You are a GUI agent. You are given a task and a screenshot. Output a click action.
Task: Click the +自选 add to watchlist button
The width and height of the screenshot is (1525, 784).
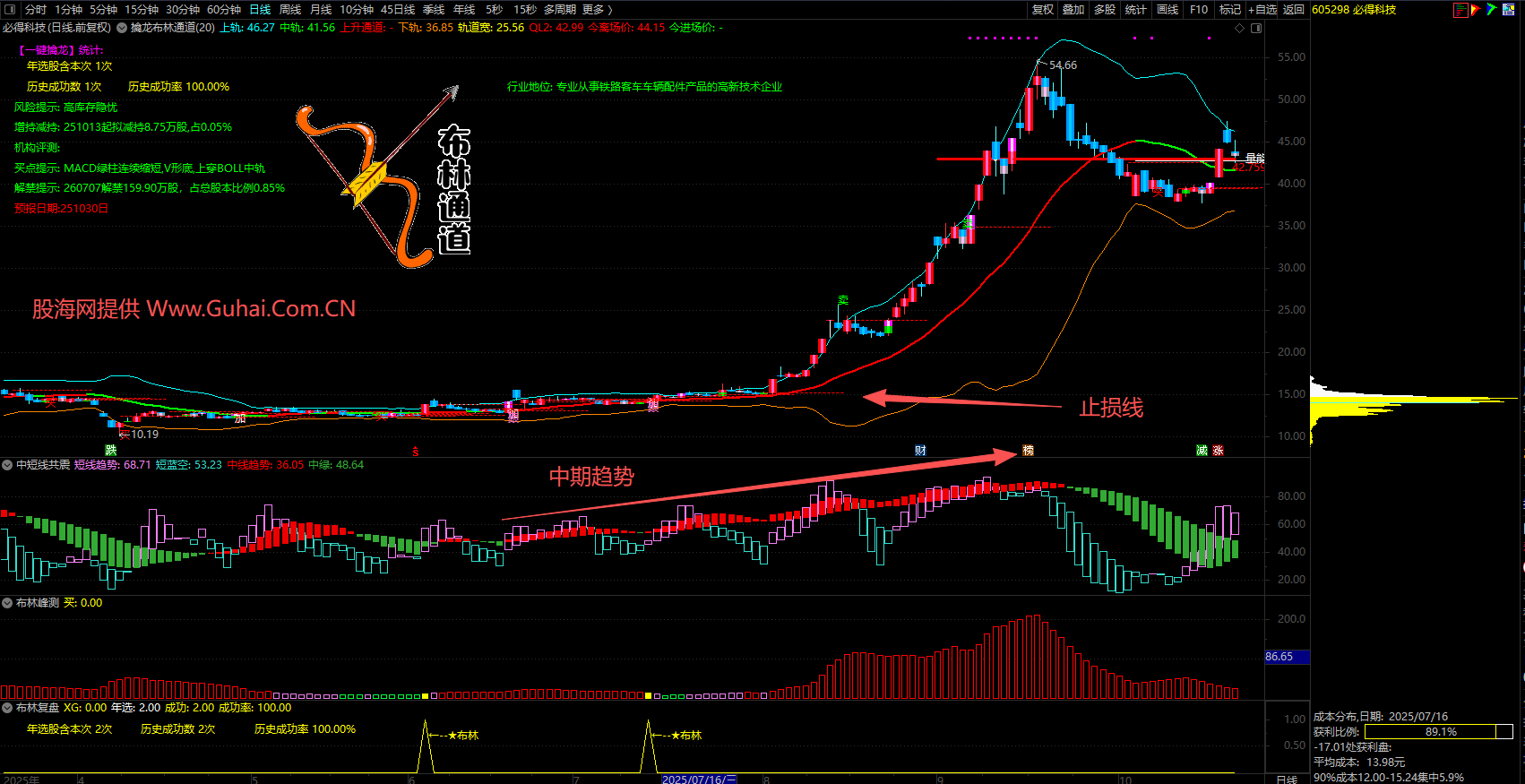(x=1262, y=10)
